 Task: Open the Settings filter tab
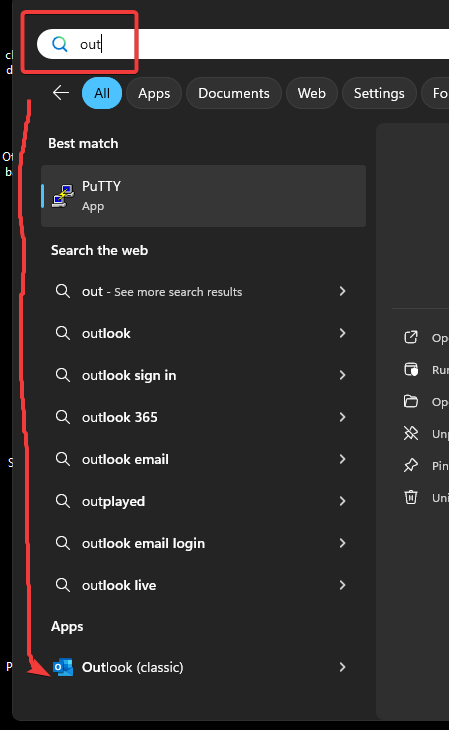click(x=379, y=93)
